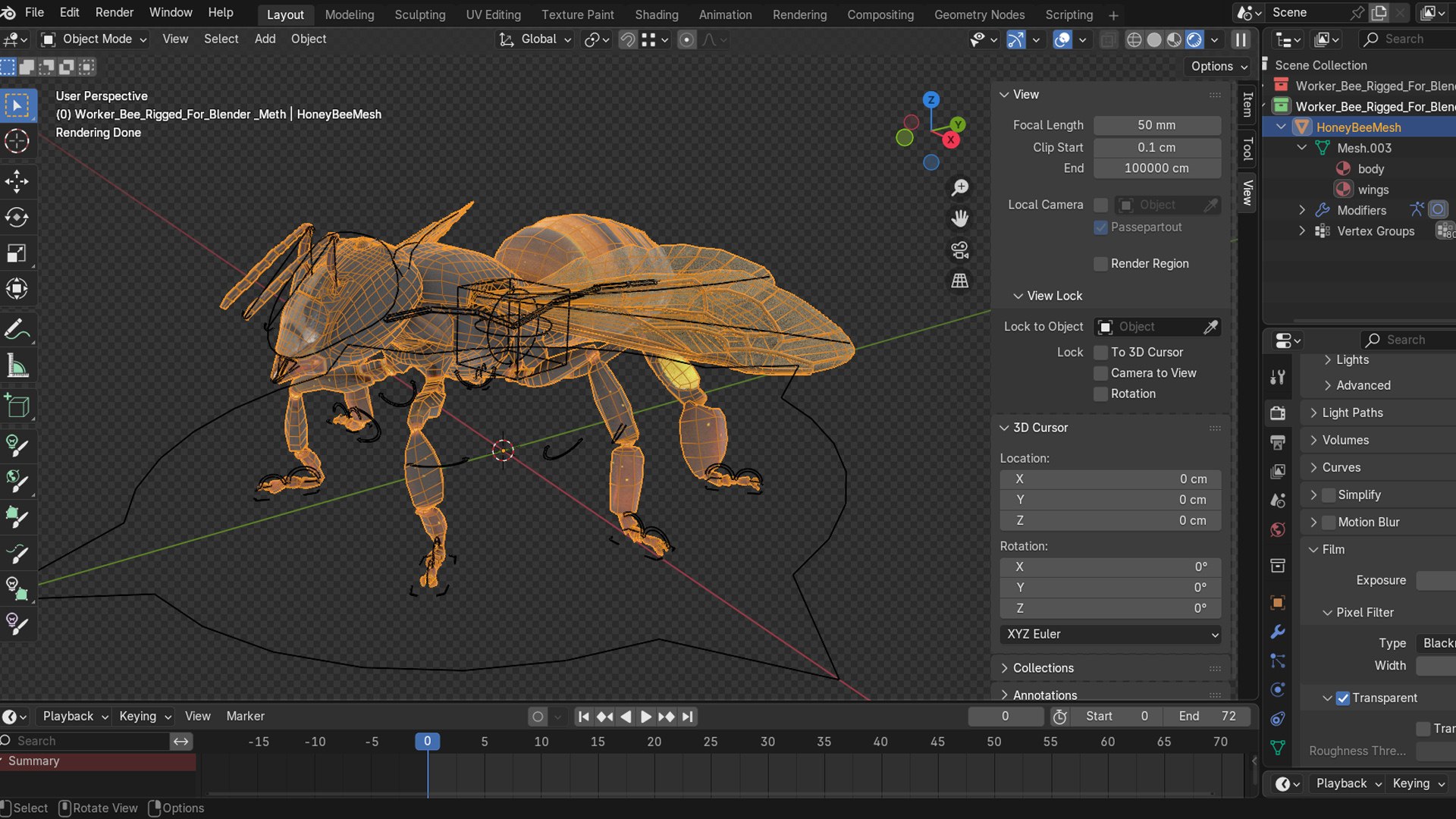This screenshot has width=1456, height=819.
Task: Expand the Collections panel
Action: pos(1043,668)
